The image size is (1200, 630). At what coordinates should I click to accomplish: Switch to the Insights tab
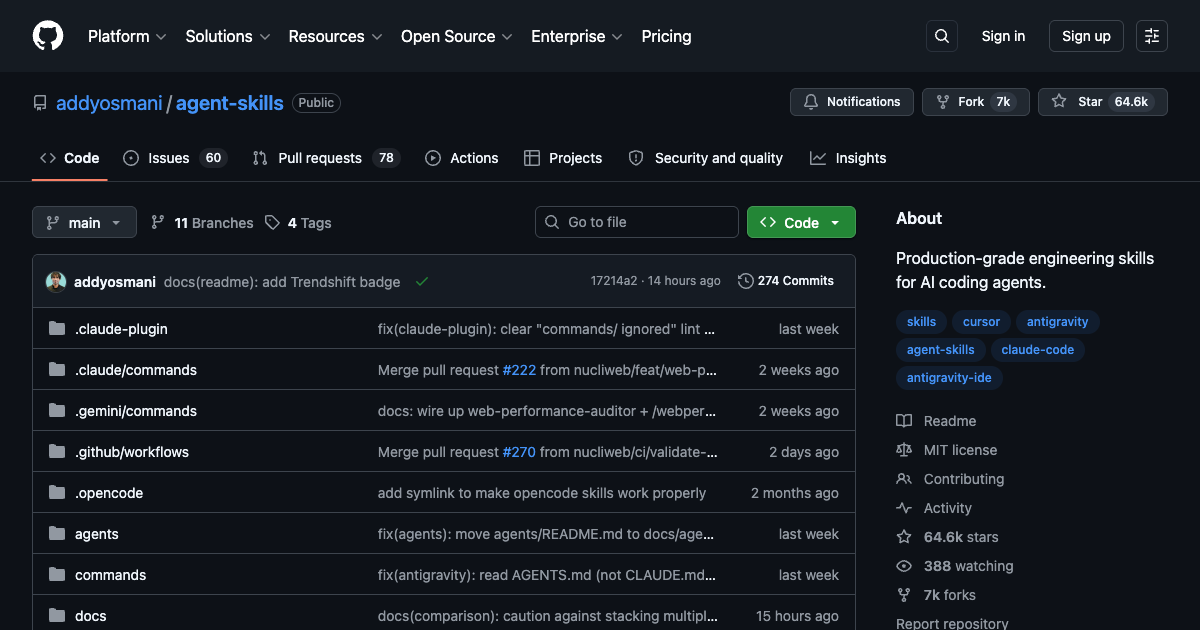848,158
